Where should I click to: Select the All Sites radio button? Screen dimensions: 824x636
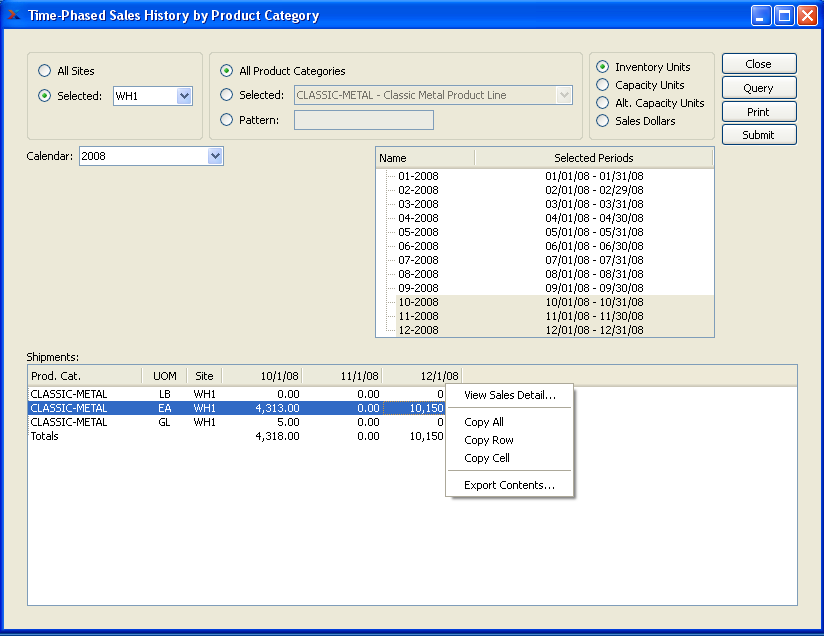point(44,71)
